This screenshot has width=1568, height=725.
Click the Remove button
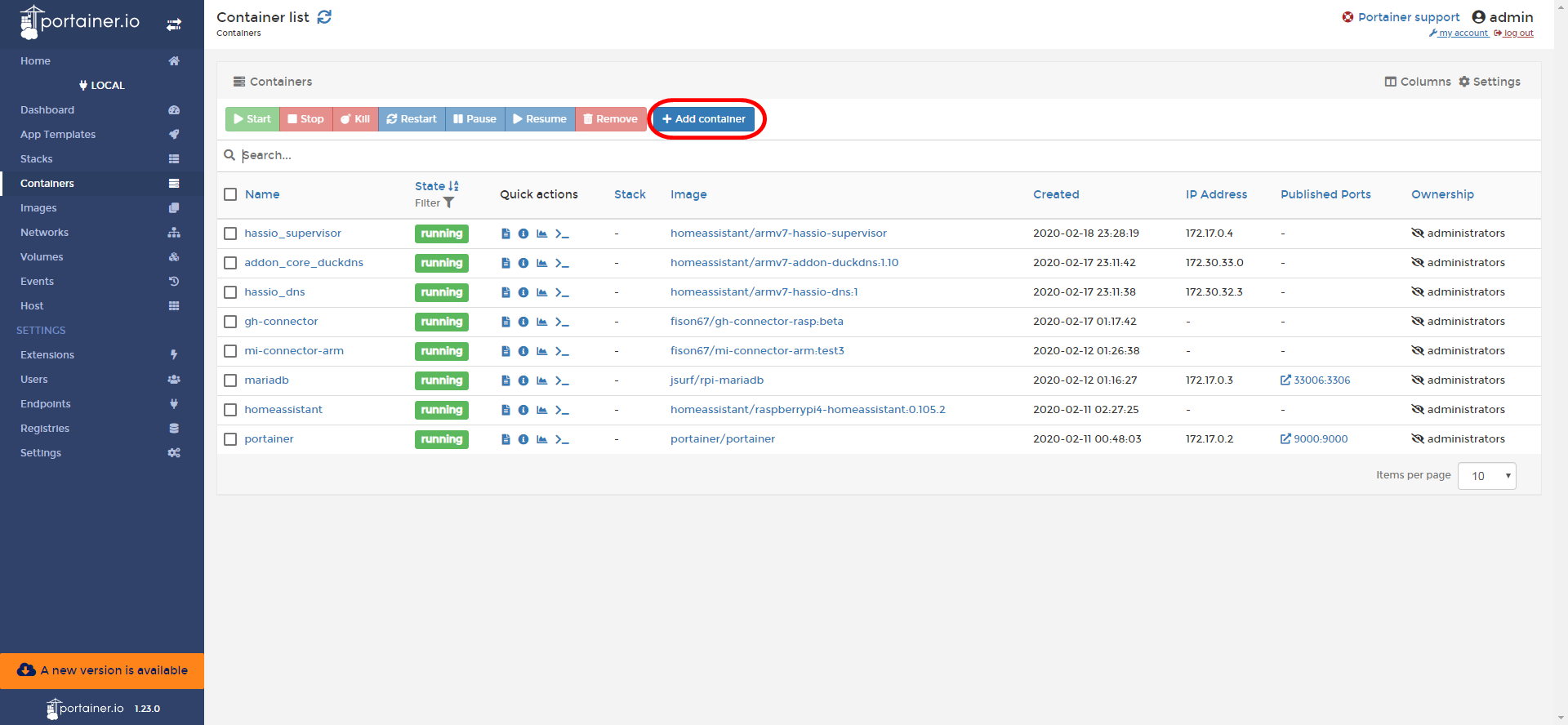[611, 119]
